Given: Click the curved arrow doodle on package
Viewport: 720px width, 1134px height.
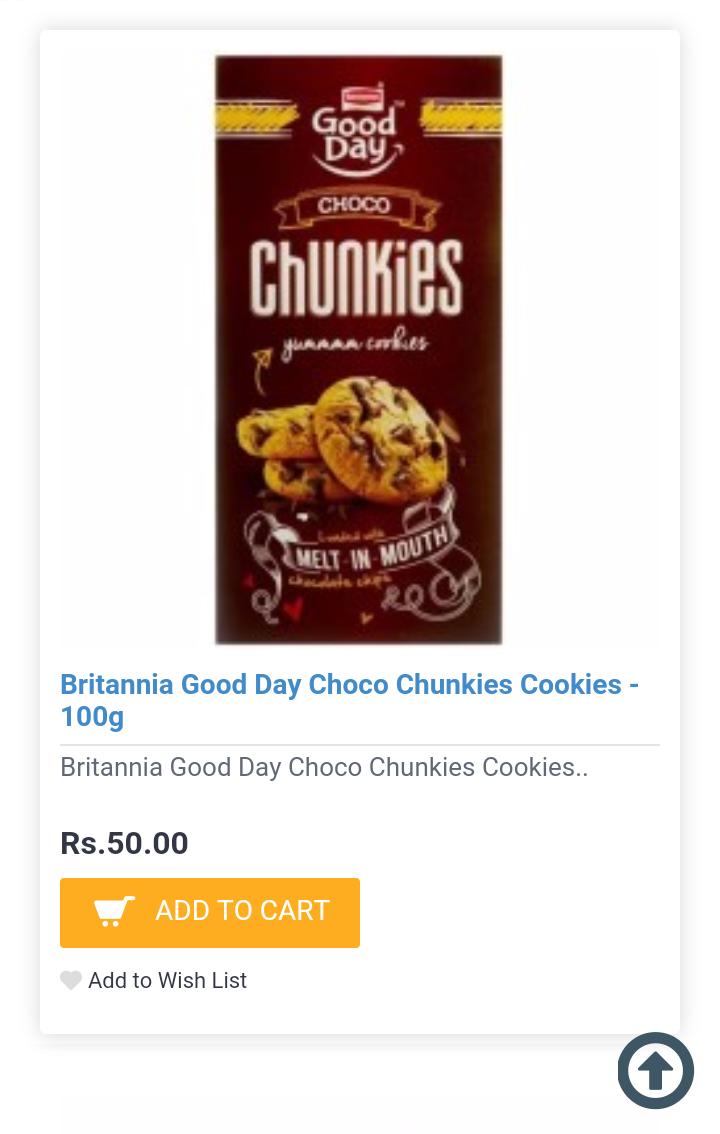Looking at the screenshot, I should [x=262, y=368].
